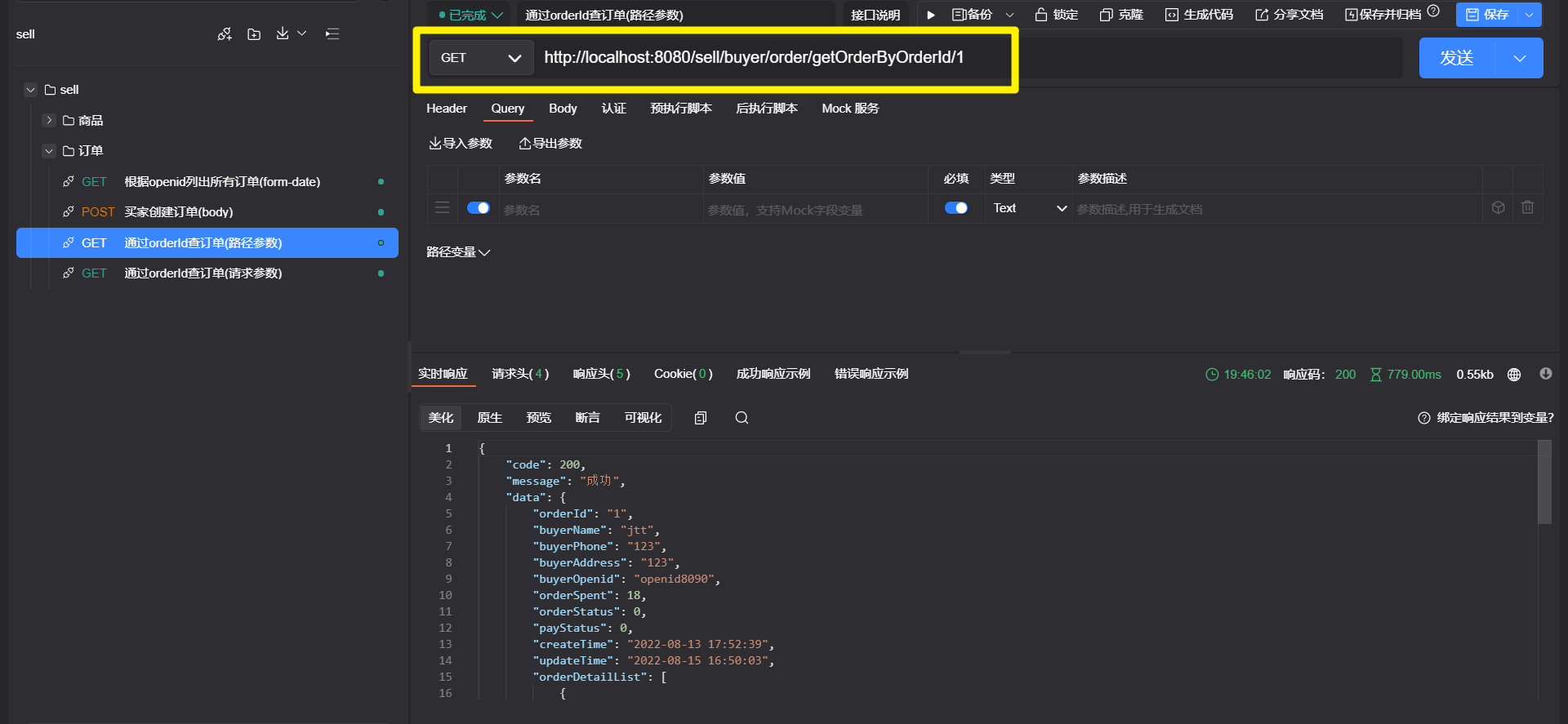Expand the 商品 folder
This screenshot has width=1568, height=724.
(x=49, y=120)
